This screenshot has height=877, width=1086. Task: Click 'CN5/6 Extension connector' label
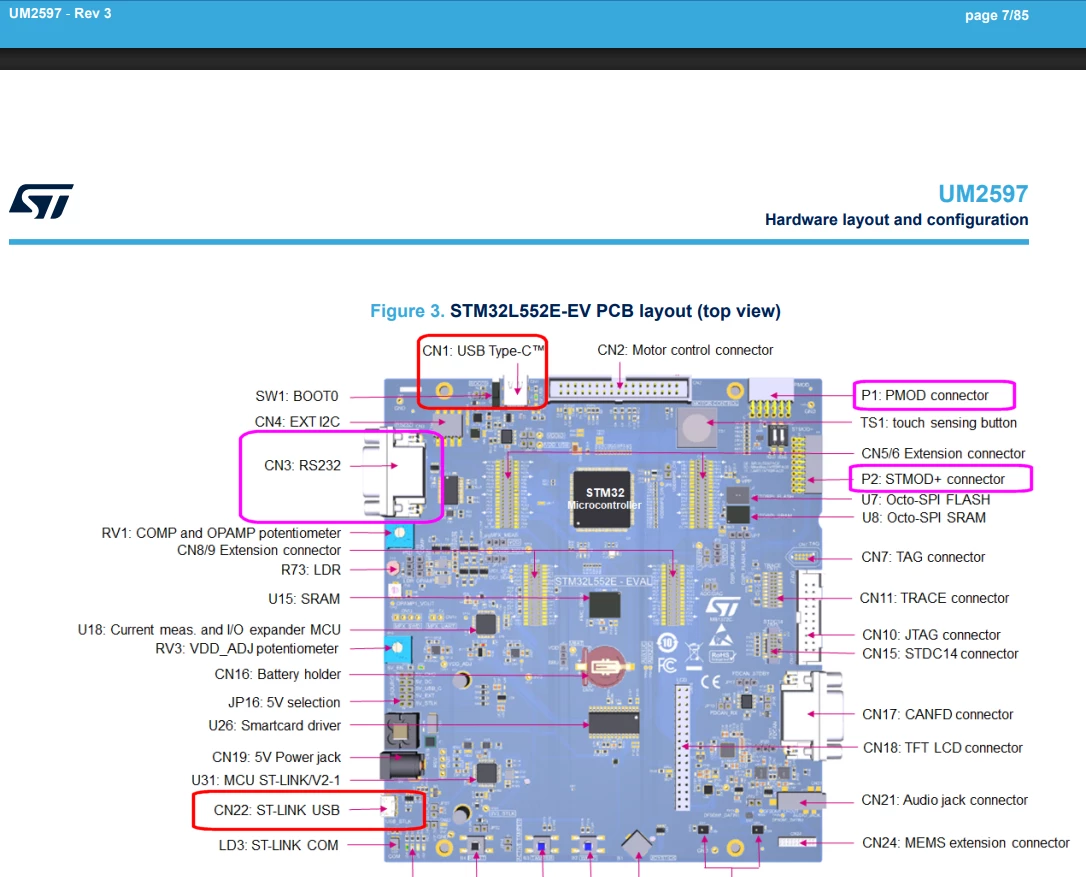[943, 453]
